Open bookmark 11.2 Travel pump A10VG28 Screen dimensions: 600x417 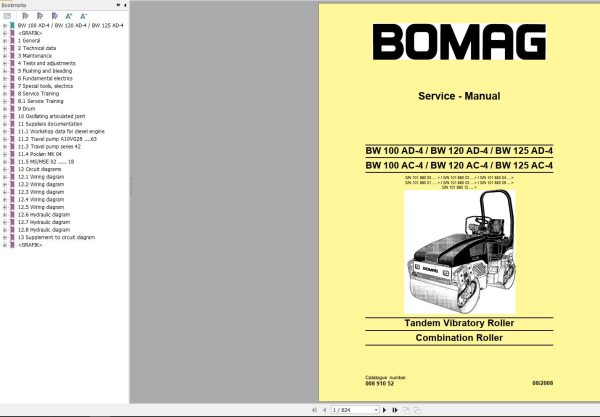[57, 139]
